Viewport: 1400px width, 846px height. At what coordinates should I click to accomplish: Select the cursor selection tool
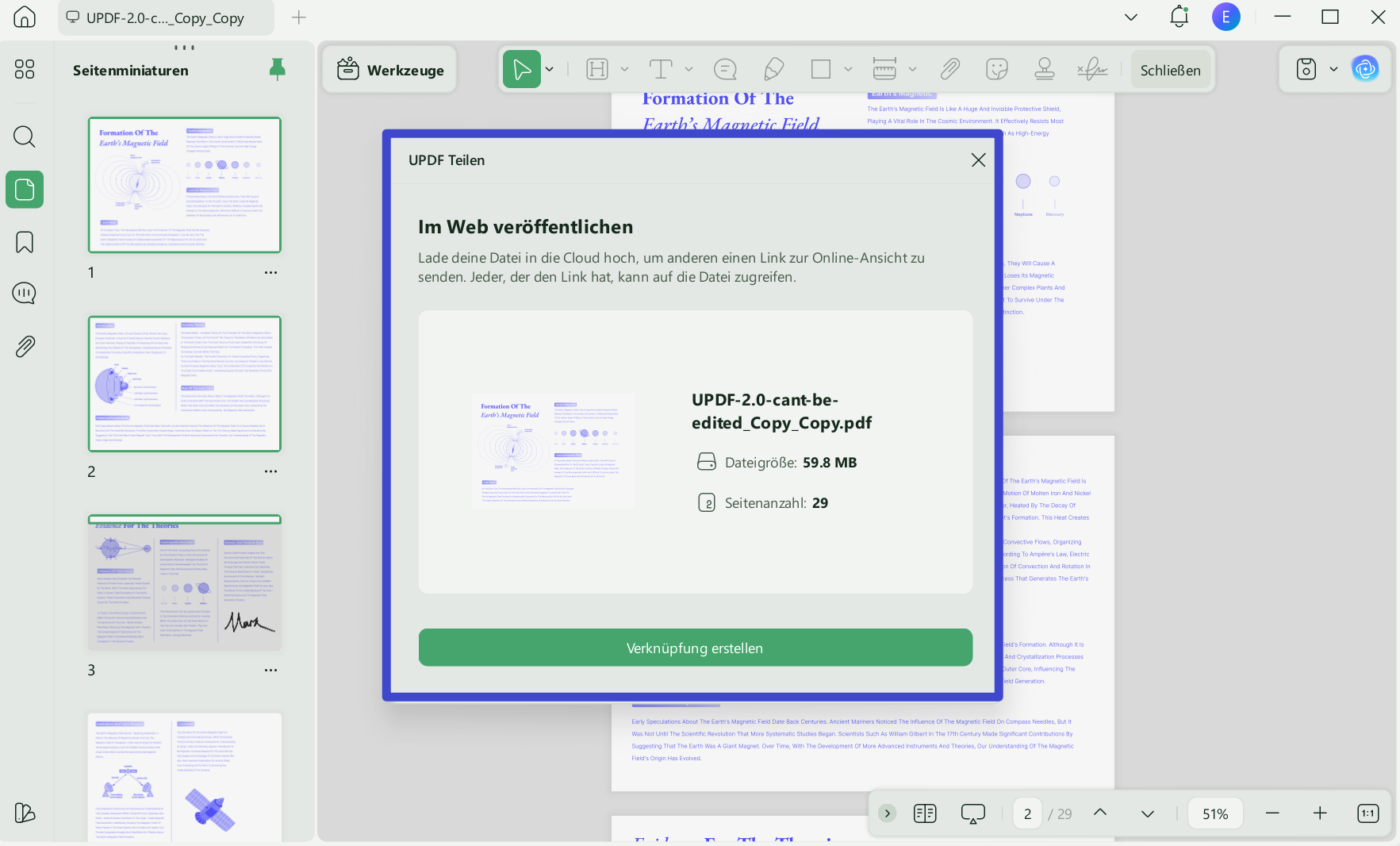(522, 70)
